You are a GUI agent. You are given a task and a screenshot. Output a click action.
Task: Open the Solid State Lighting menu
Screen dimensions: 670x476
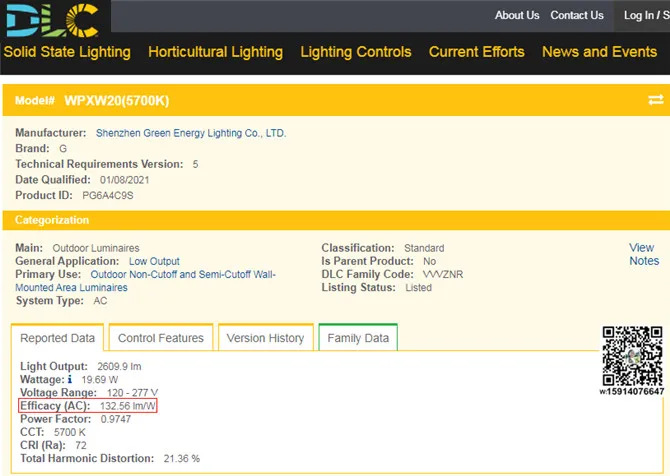pyautogui.click(x=67, y=52)
